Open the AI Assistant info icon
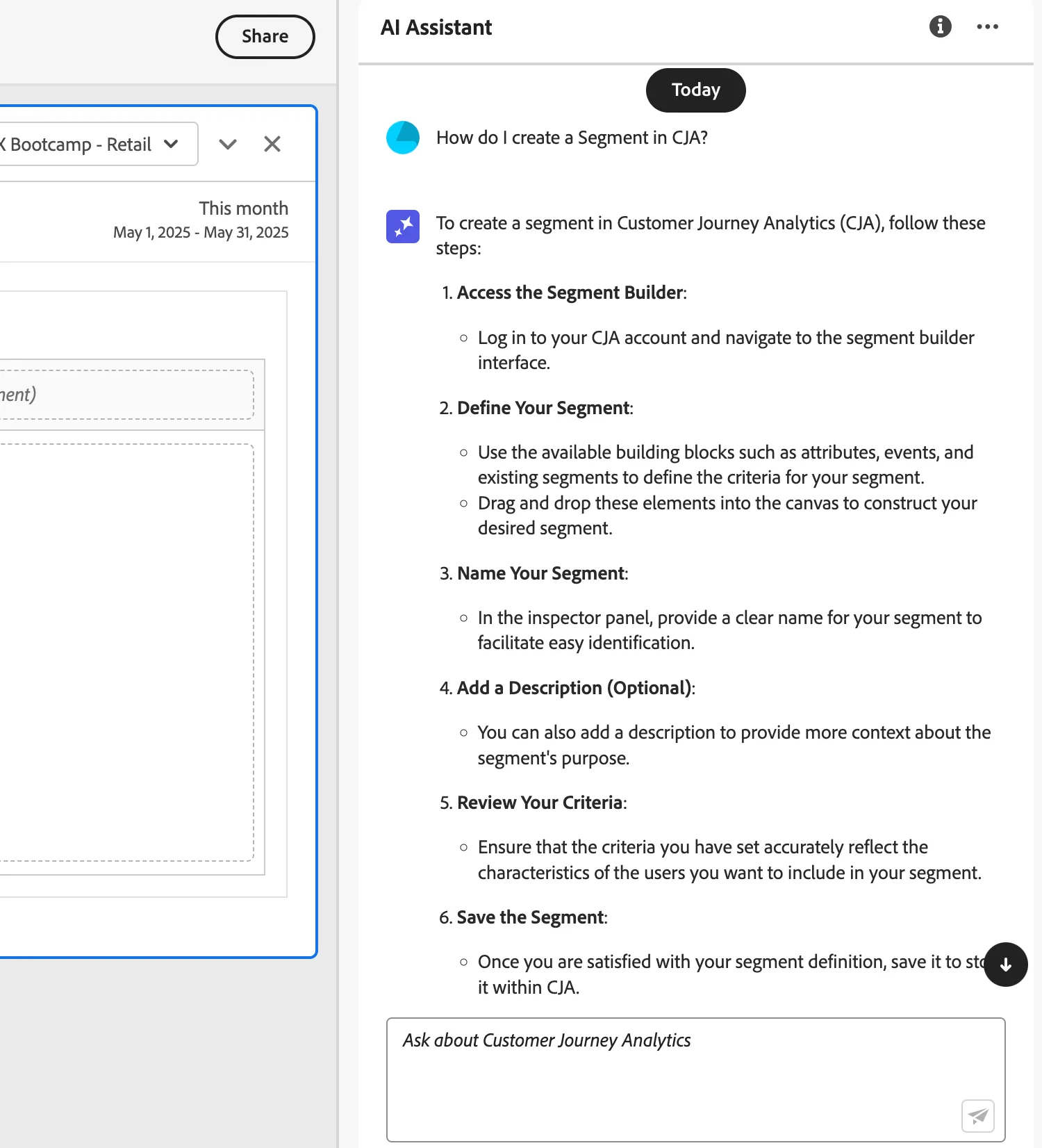Screen dimensions: 1042x1148 (940, 26)
